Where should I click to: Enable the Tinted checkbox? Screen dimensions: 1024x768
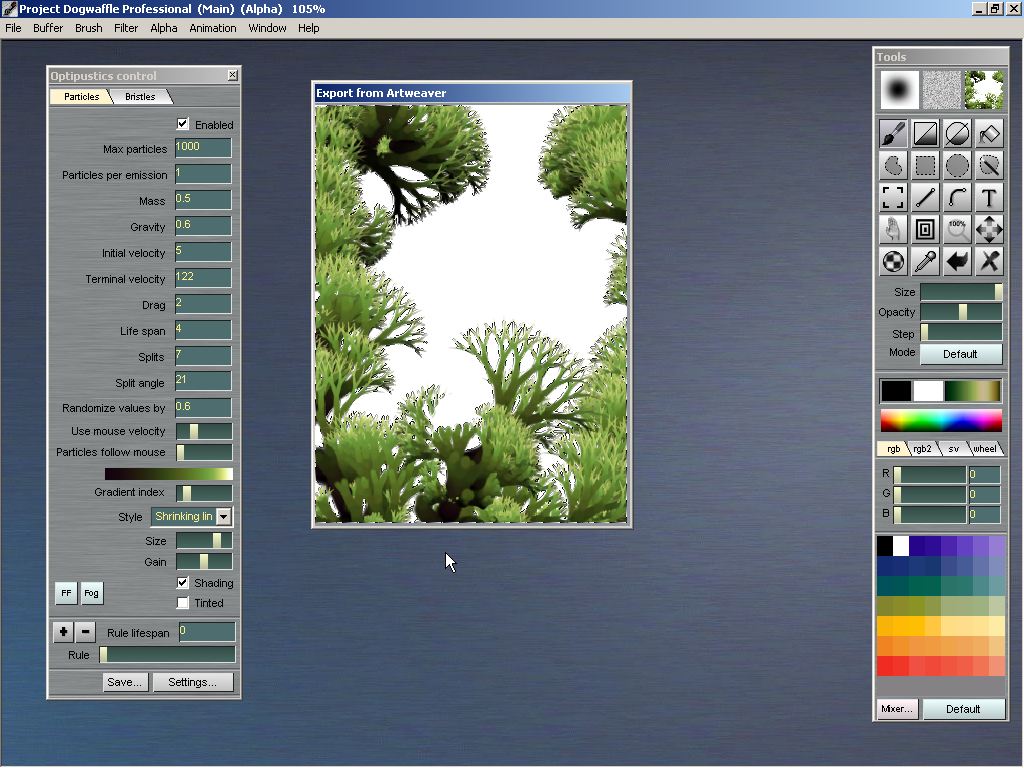point(183,603)
